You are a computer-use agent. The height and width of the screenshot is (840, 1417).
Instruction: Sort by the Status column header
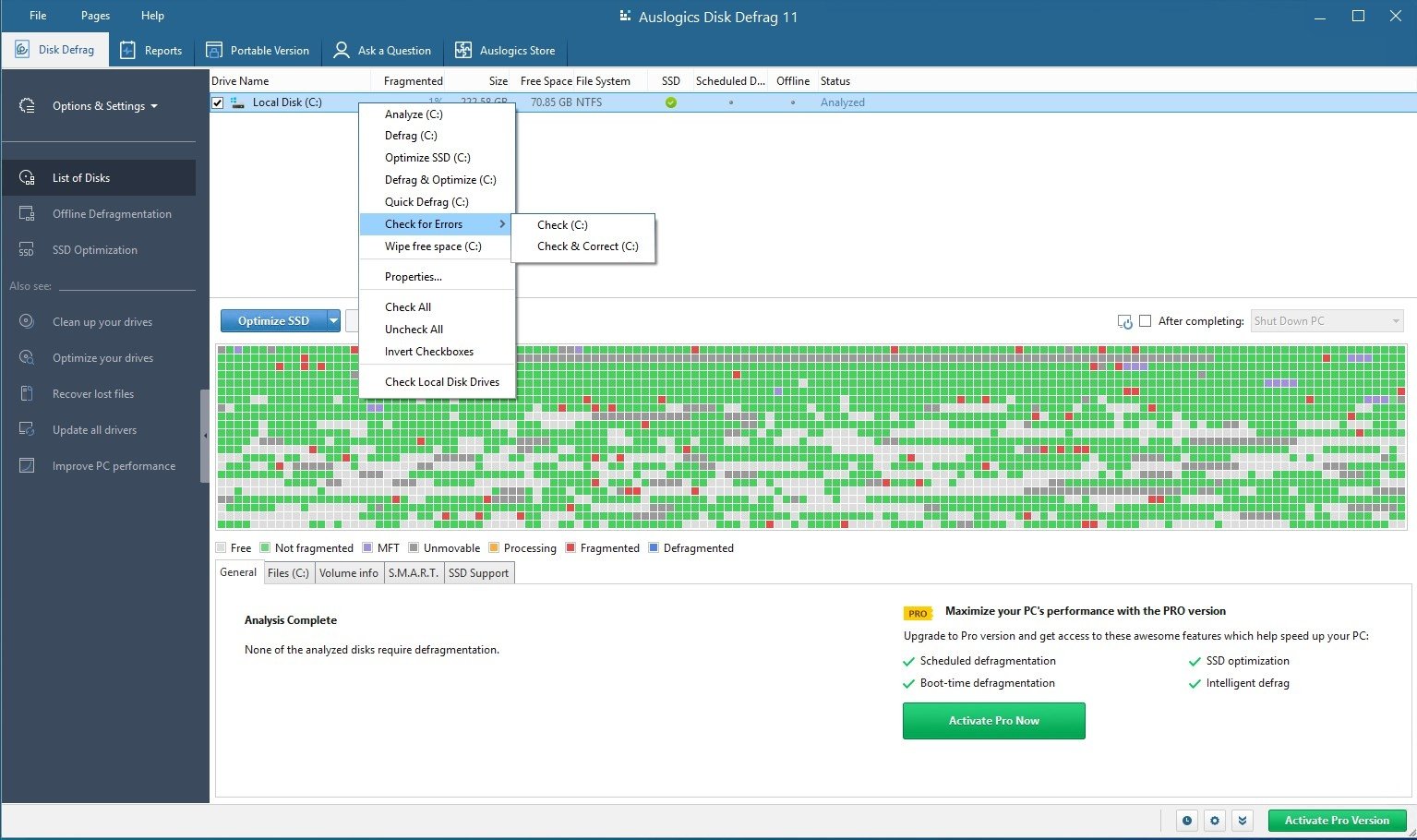pyautogui.click(x=835, y=81)
